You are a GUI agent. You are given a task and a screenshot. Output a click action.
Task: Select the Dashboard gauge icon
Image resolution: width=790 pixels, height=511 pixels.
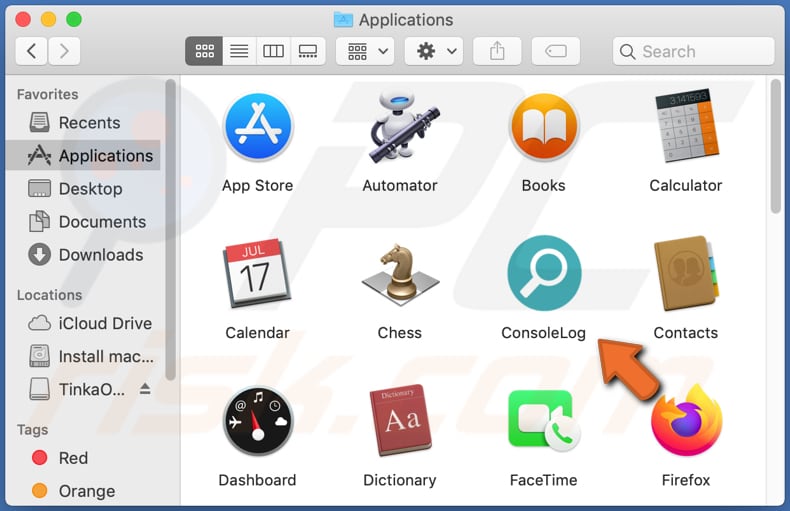[x=258, y=421]
